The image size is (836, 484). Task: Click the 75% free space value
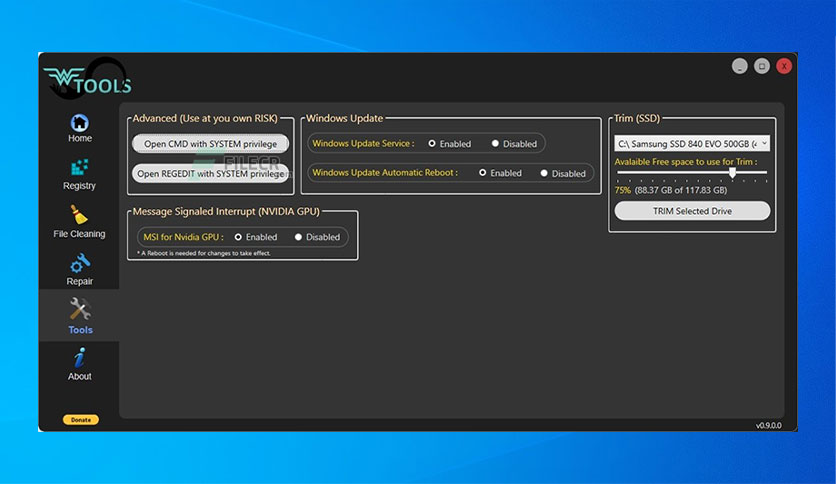pos(622,190)
